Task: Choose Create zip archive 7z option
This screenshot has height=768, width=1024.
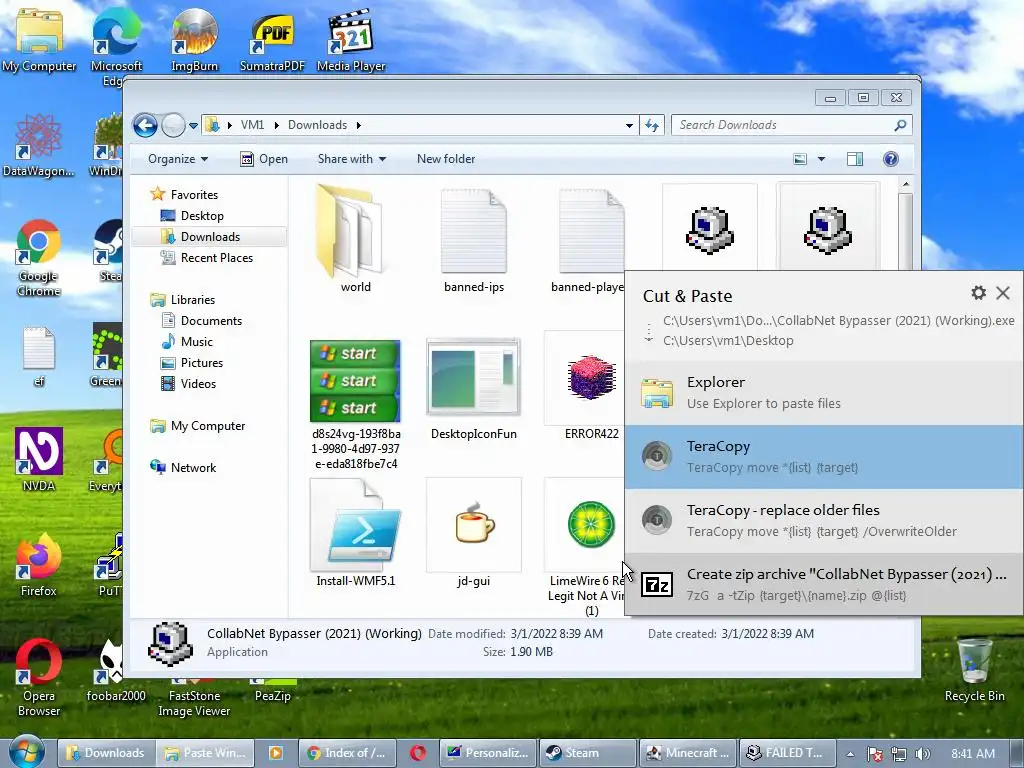Action: coord(824,584)
